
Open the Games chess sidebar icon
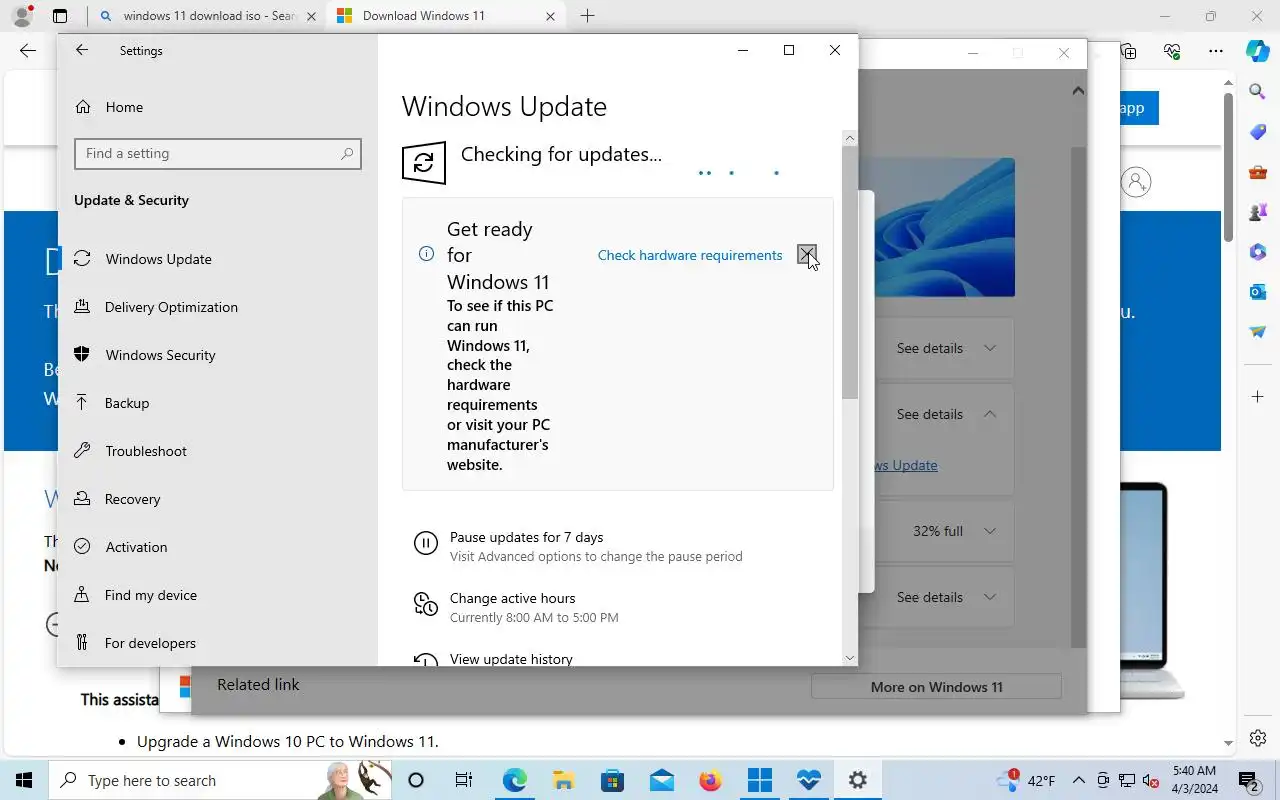pos(1257,212)
